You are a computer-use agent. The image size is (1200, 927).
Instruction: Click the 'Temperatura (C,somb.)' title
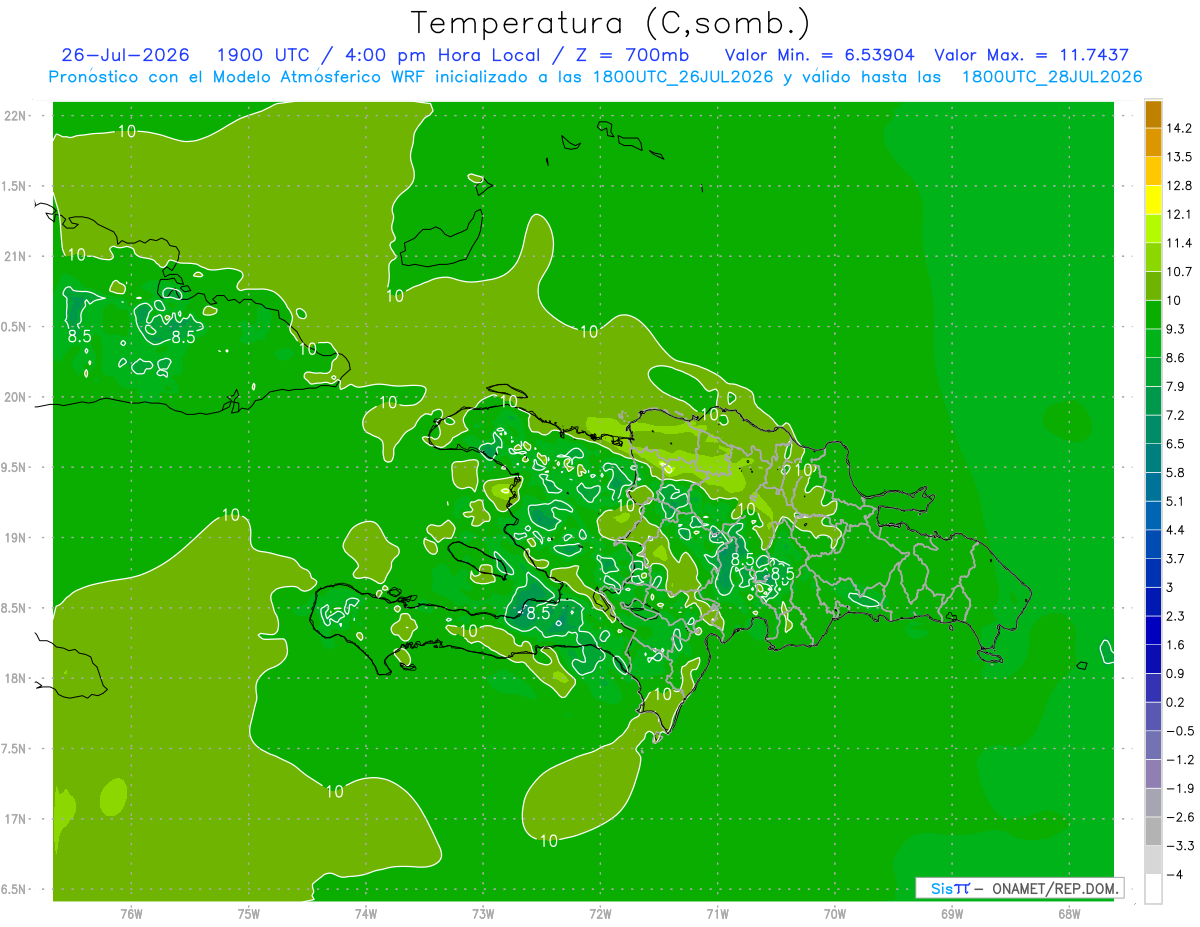tap(610, 22)
